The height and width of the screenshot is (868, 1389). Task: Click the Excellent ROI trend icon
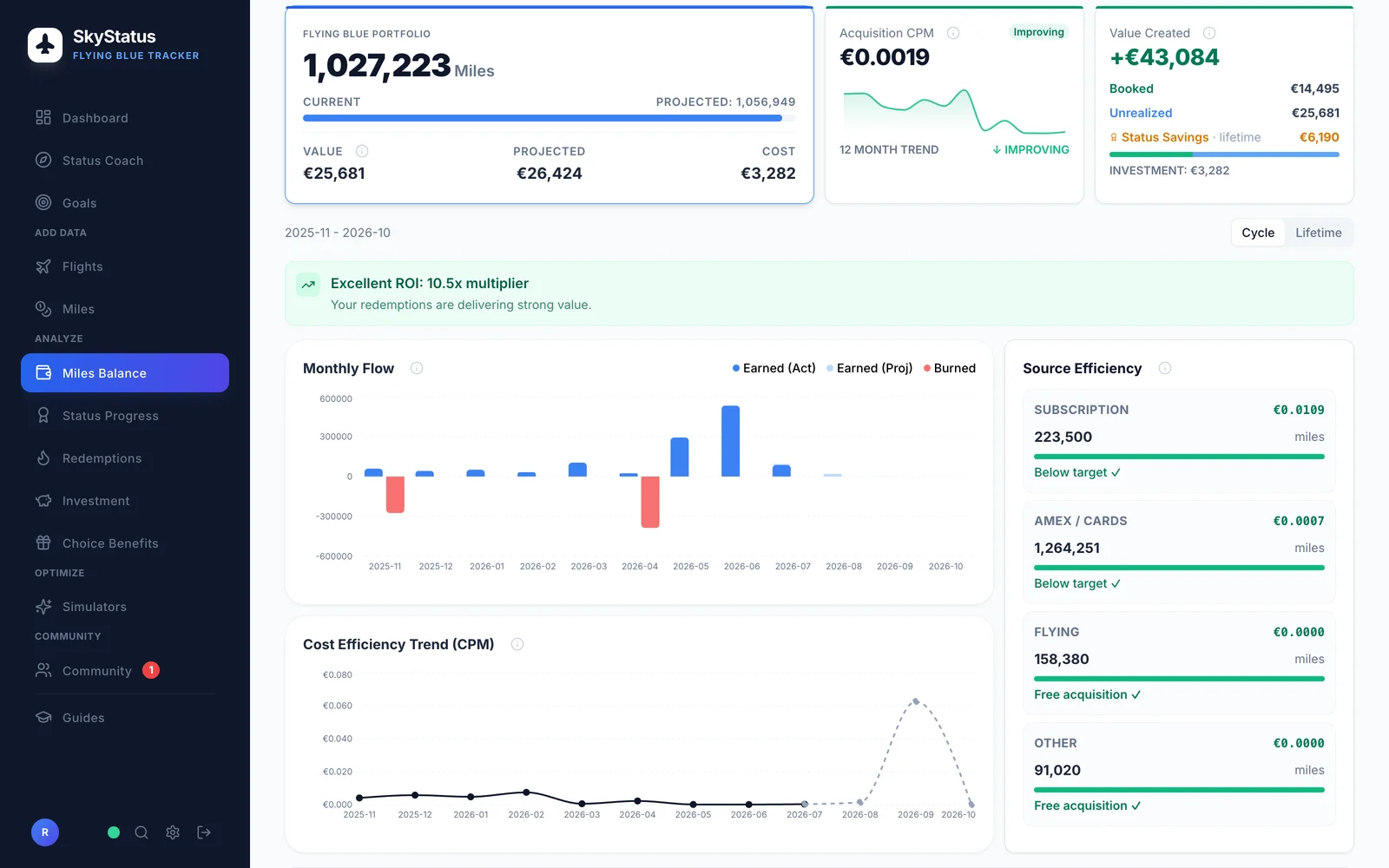pyautogui.click(x=308, y=285)
